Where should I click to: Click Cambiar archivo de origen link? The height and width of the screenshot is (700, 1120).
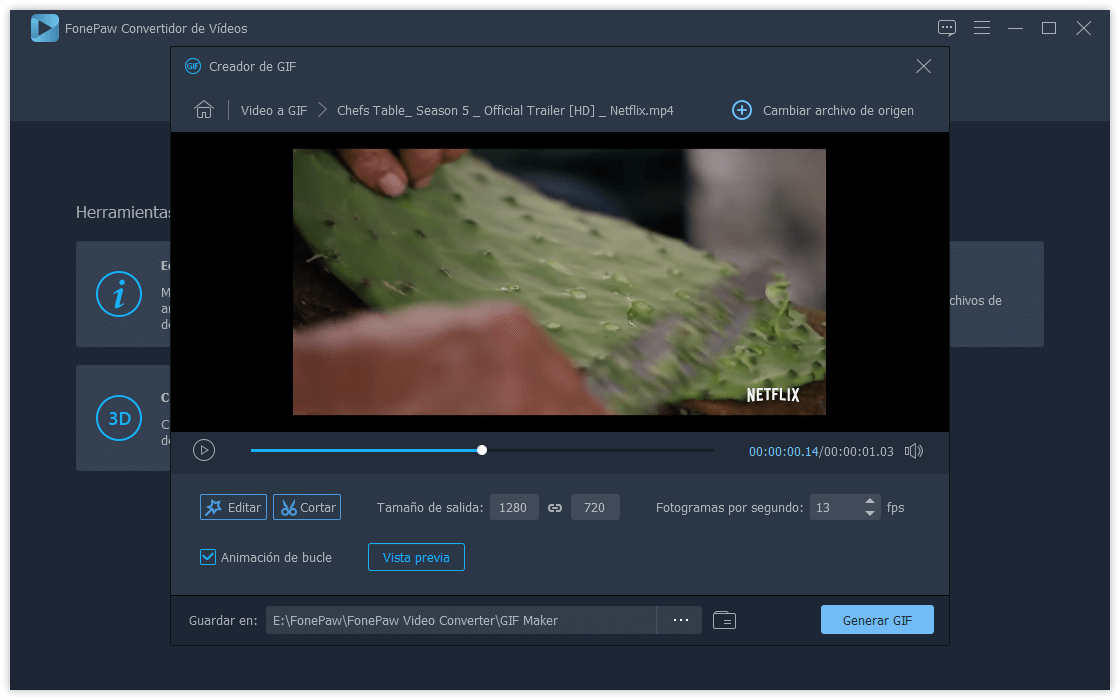point(838,110)
